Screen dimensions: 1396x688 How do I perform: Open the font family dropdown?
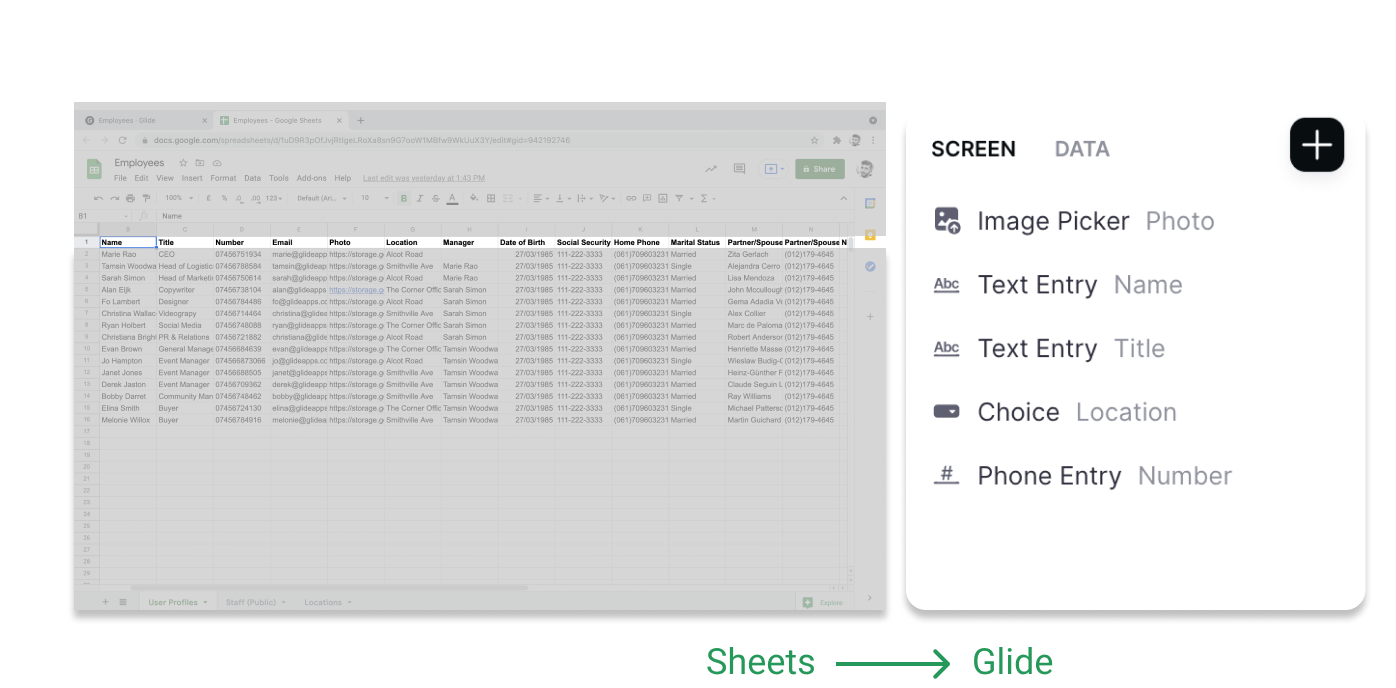pyautogui.click(x=321, y=198)
